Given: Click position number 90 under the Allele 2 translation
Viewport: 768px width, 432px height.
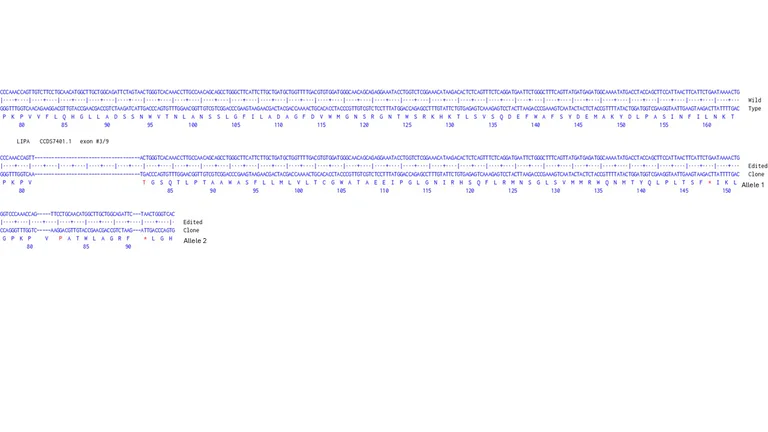Looking at the screenshot, I should [x=128, y=247].
